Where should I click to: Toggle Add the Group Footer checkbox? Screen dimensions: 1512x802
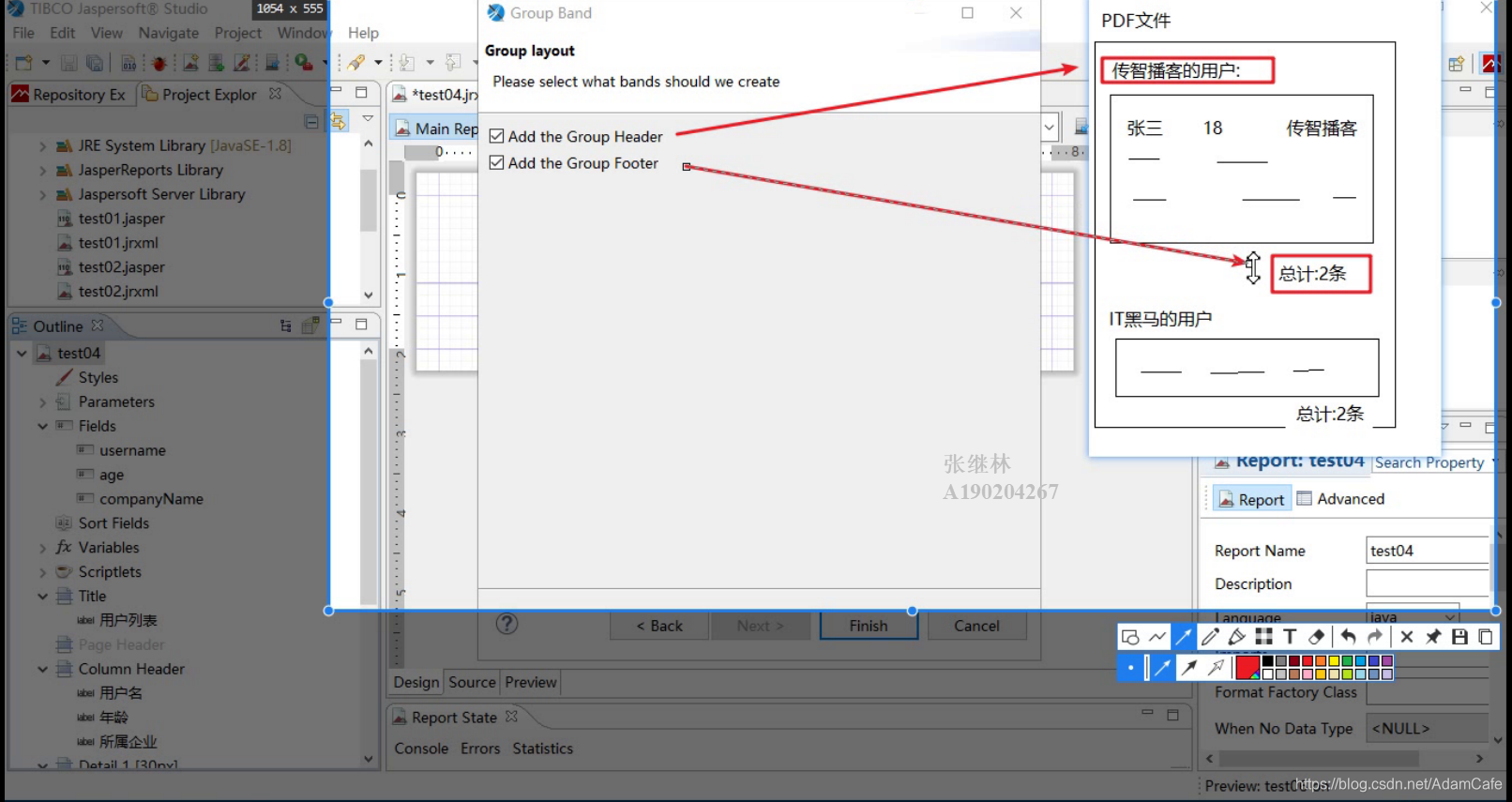tap(497, 162)
